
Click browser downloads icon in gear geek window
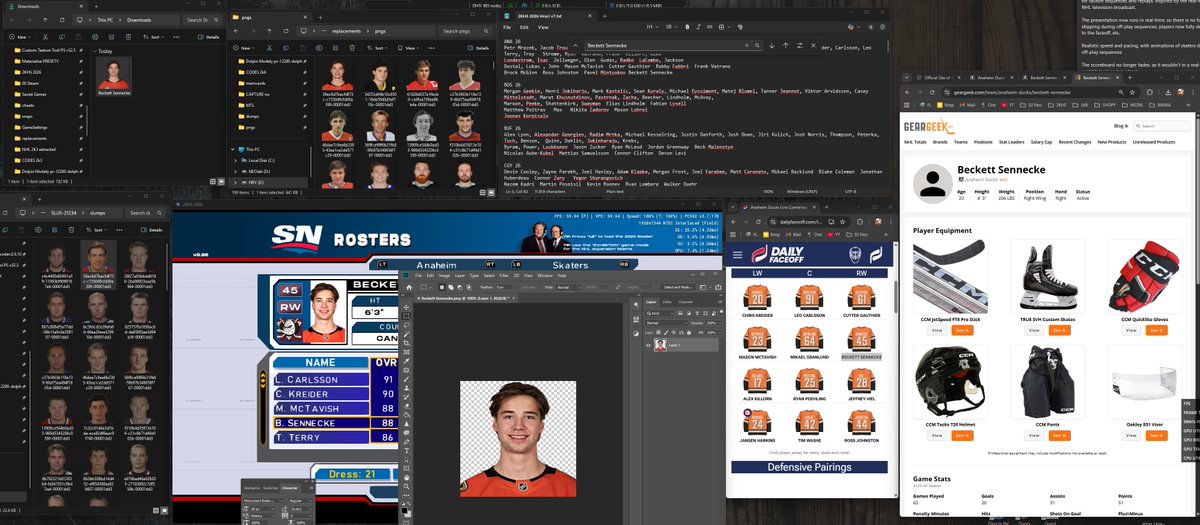coord(1168,92)
